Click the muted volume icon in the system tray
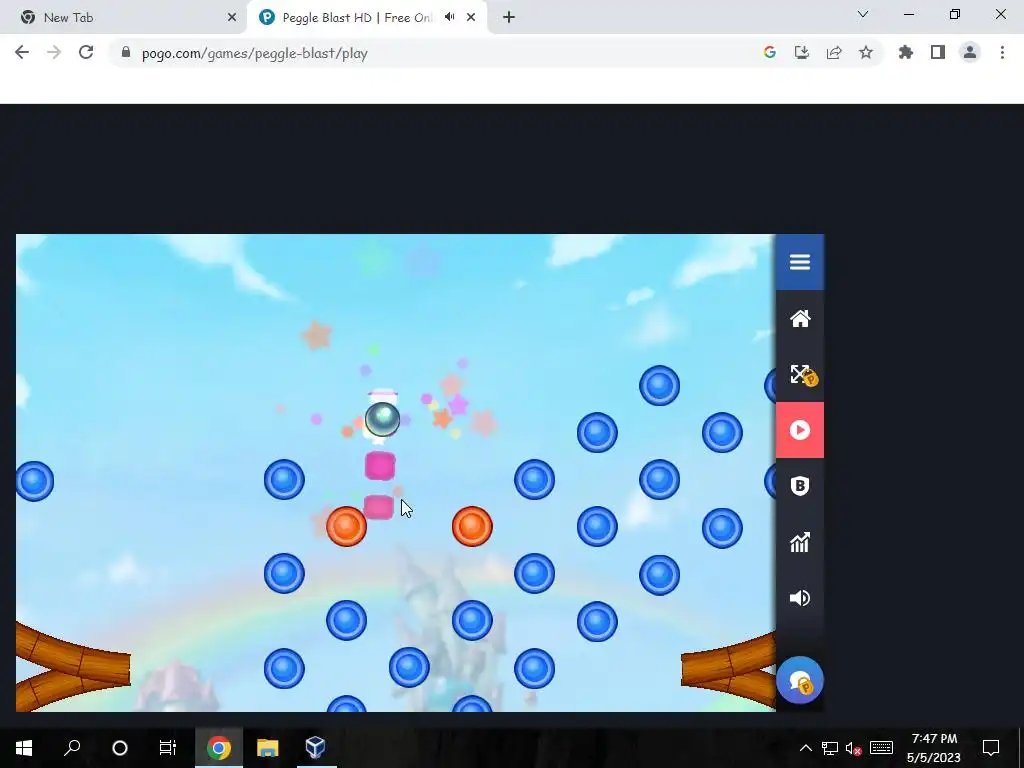Image resolution: width=1024 pixels, height=768 pixels. 853,748
